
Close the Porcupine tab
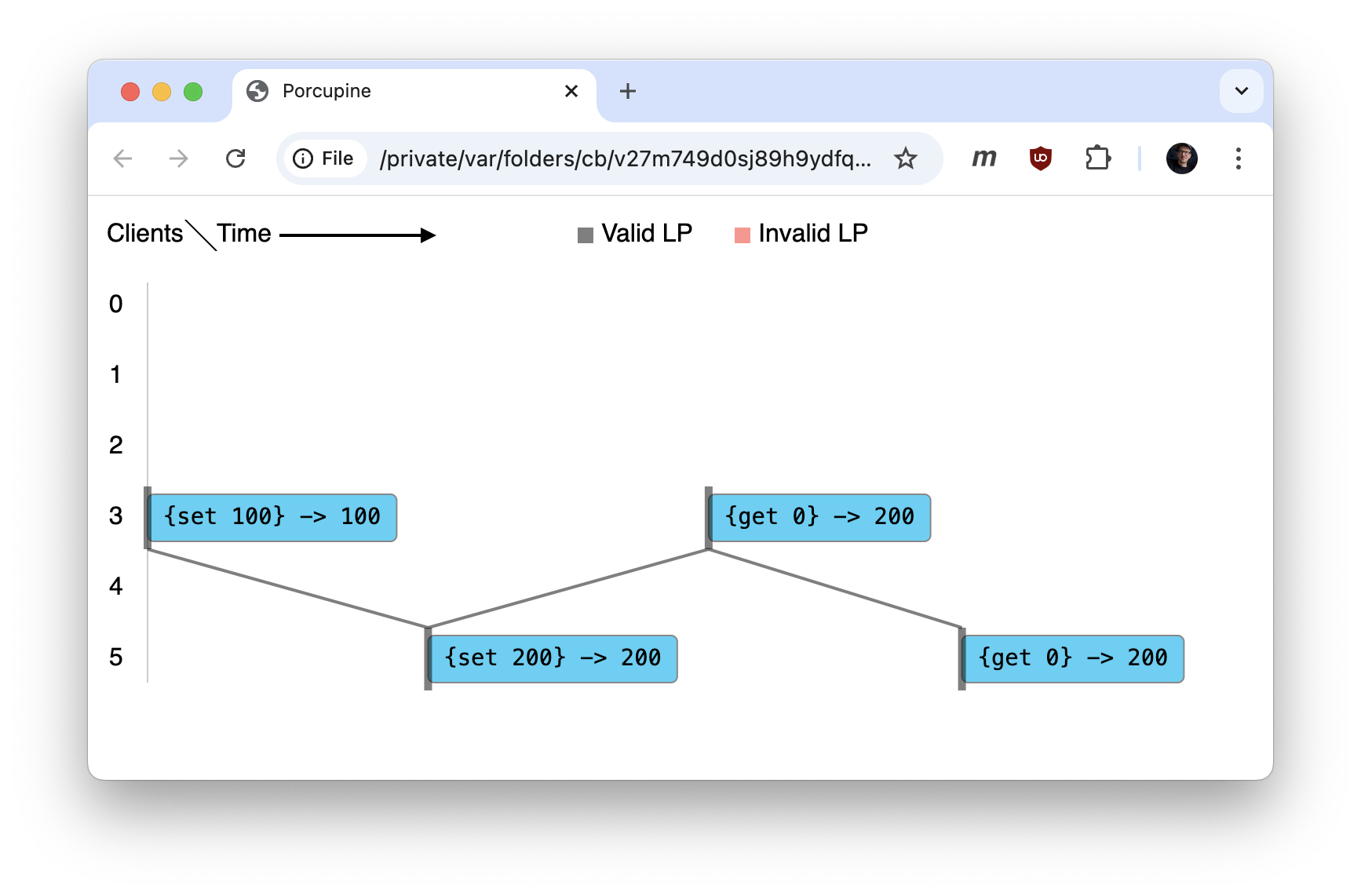point(571,91)
